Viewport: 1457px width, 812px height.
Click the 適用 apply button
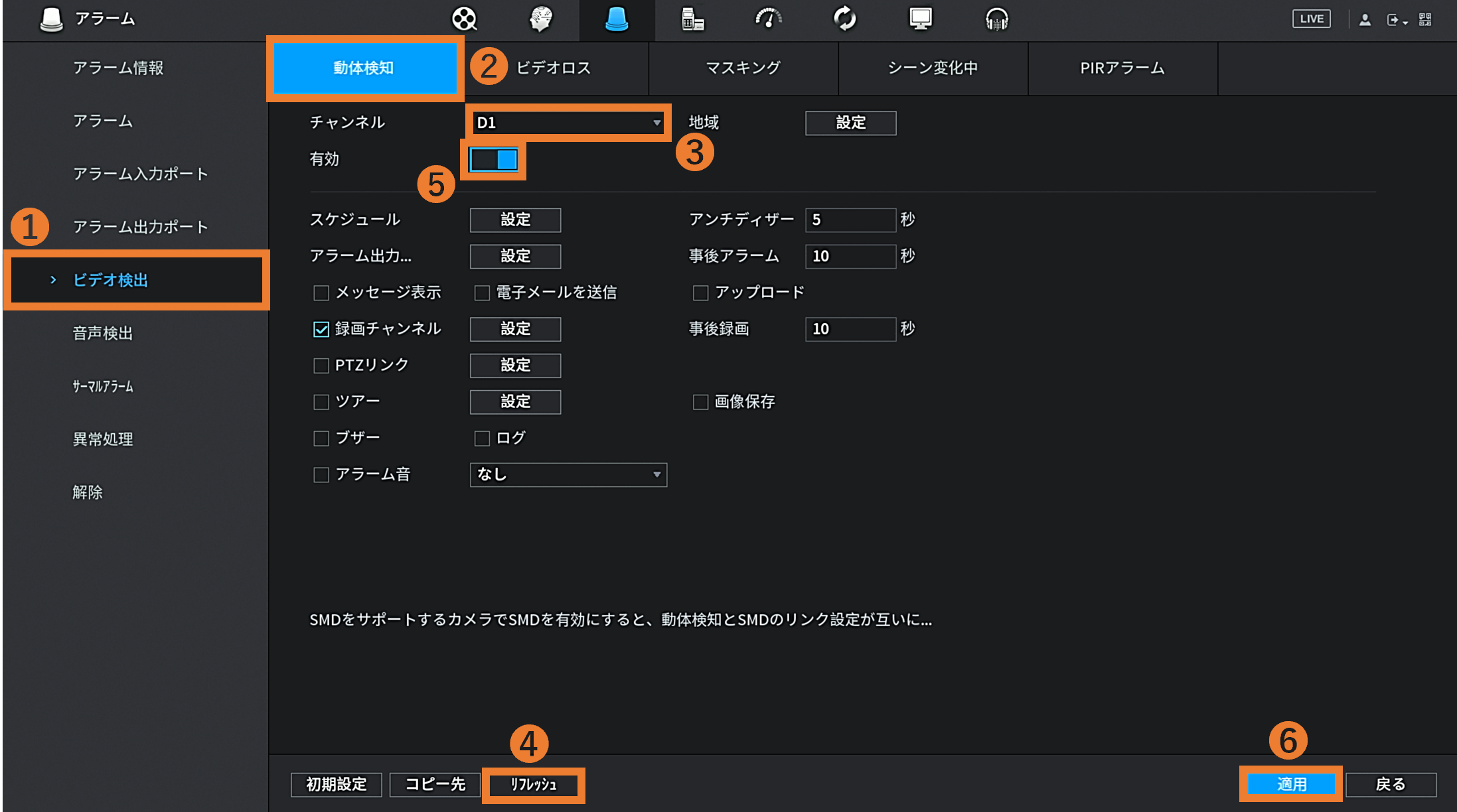[x=1291, y=784]
